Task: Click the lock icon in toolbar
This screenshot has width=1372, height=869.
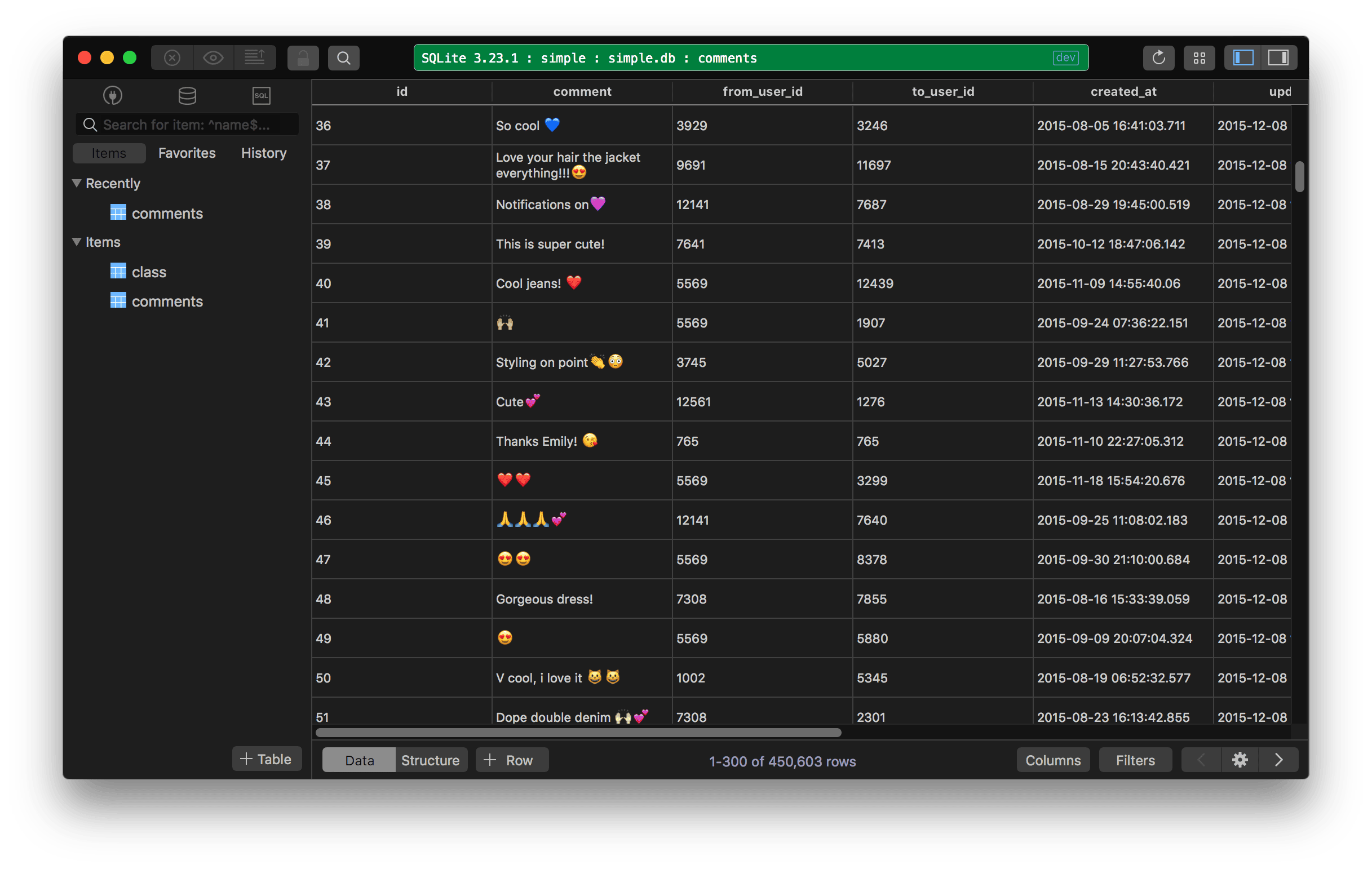Action: [303, 57]
